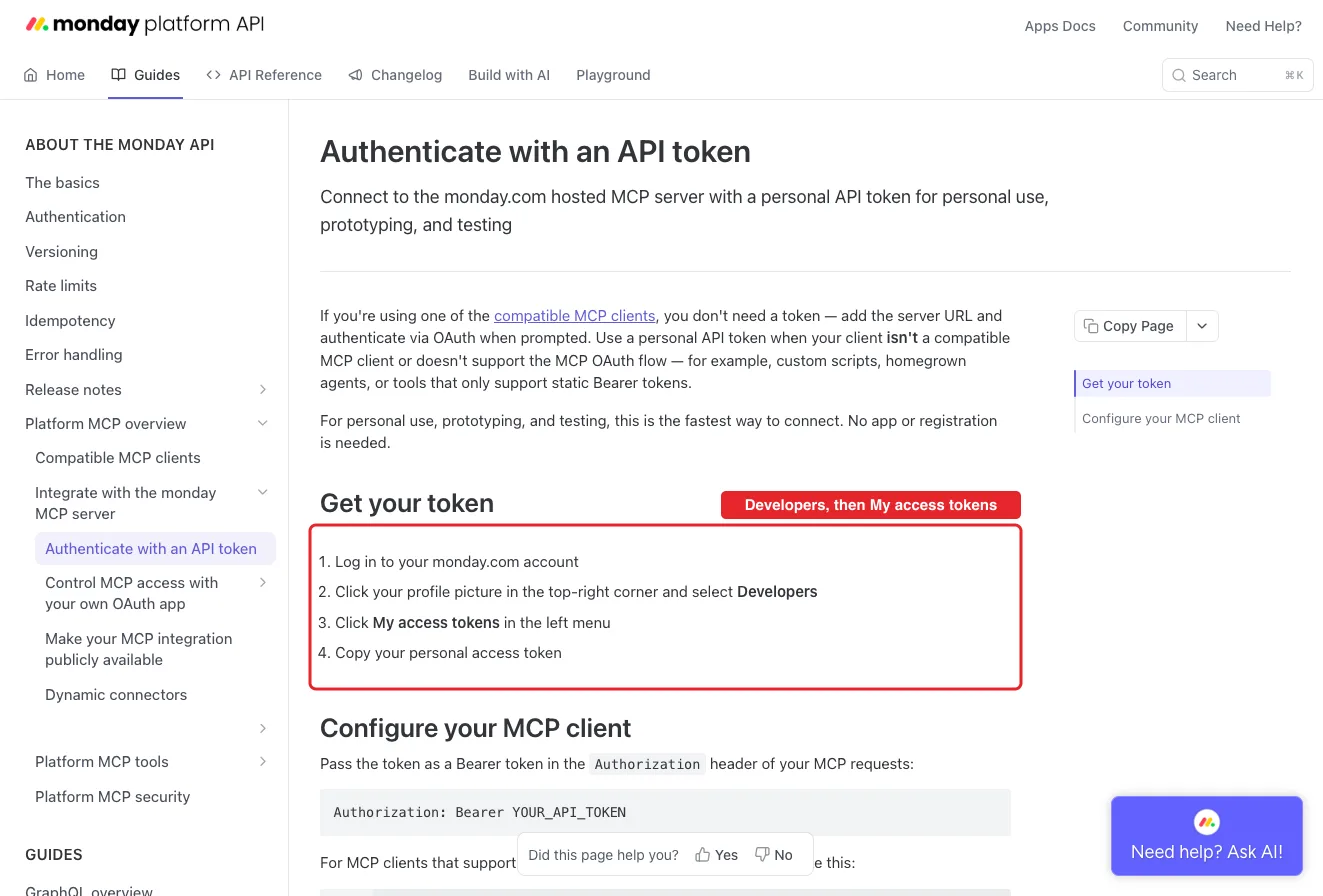Open The basics sidebar page
This screenshot has height=896, width=1323.
pyautogui.click(x=62, y=182)
